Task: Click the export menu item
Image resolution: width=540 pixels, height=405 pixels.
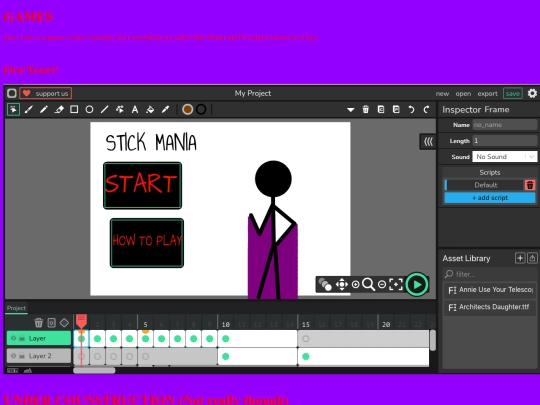Action: pos(487,94)
